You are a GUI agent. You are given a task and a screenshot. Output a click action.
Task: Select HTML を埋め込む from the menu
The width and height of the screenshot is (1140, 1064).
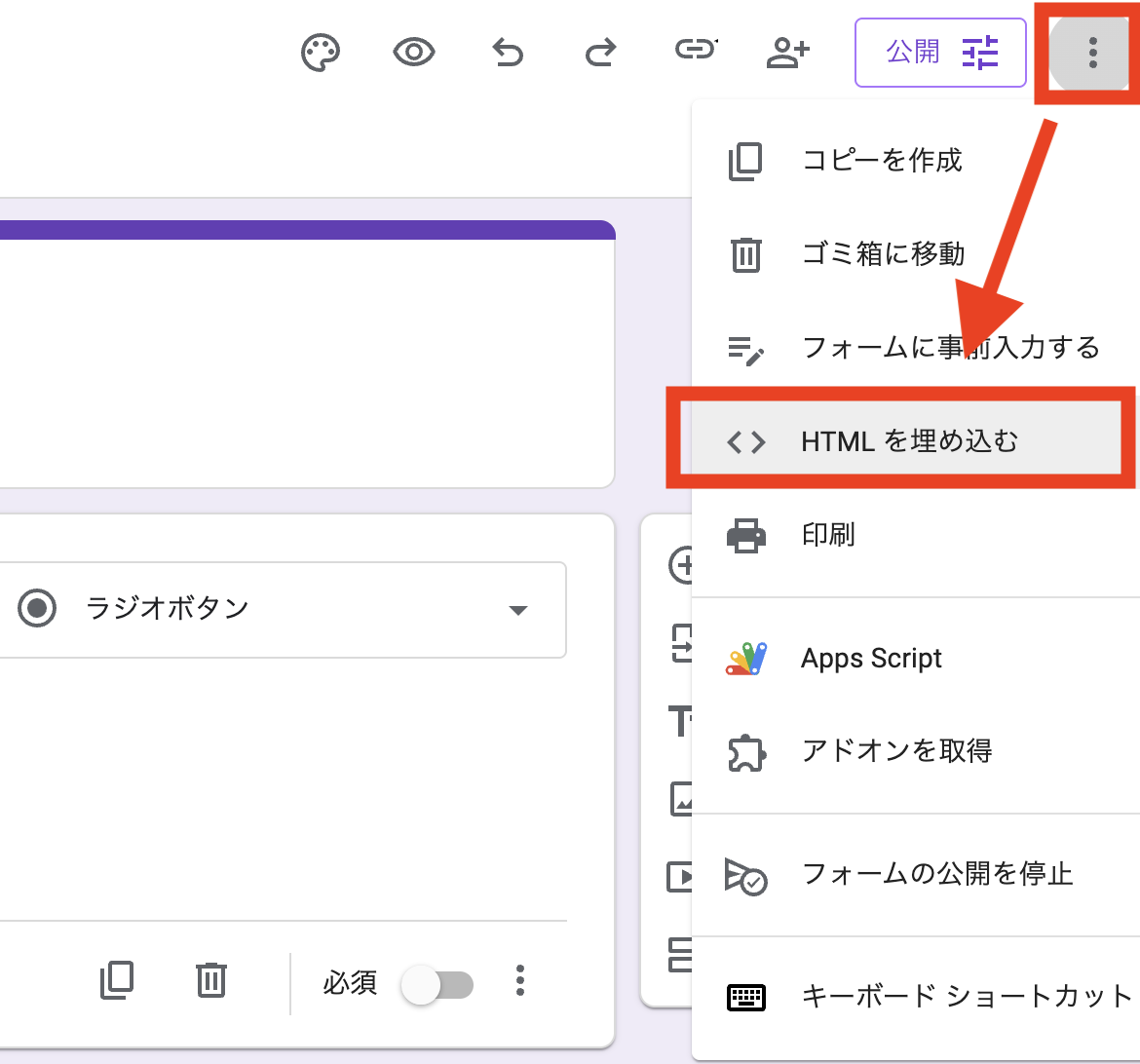[x=908, y=441]
